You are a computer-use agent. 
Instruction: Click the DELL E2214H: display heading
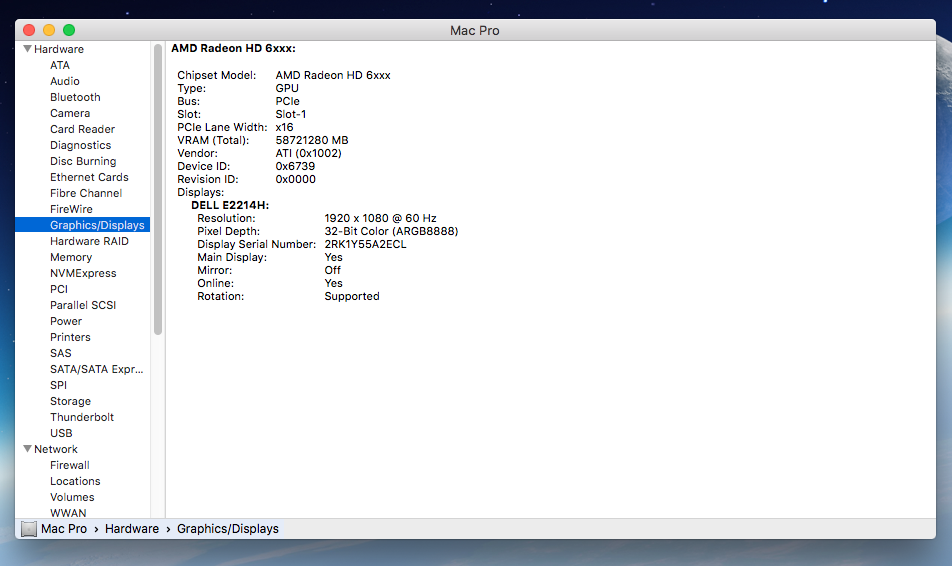point(230,205)
